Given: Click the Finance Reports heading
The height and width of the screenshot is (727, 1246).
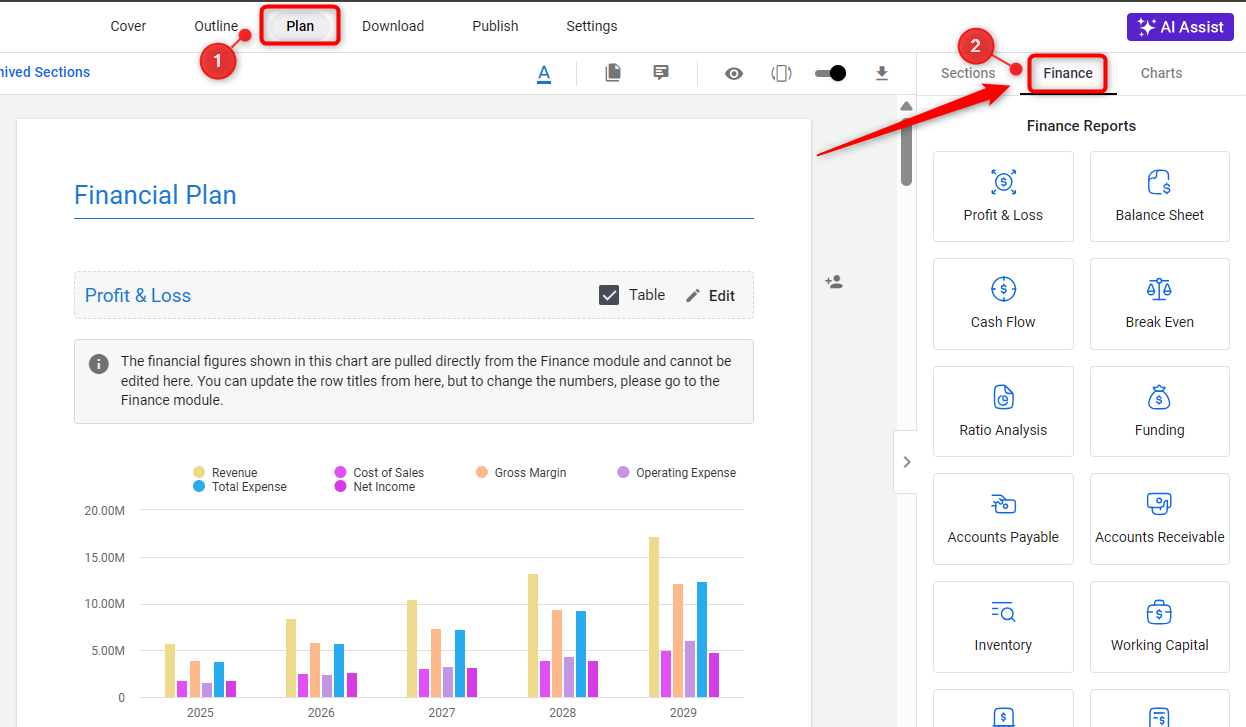Looking at the screenshot, I should click(x=1081, y=126).
